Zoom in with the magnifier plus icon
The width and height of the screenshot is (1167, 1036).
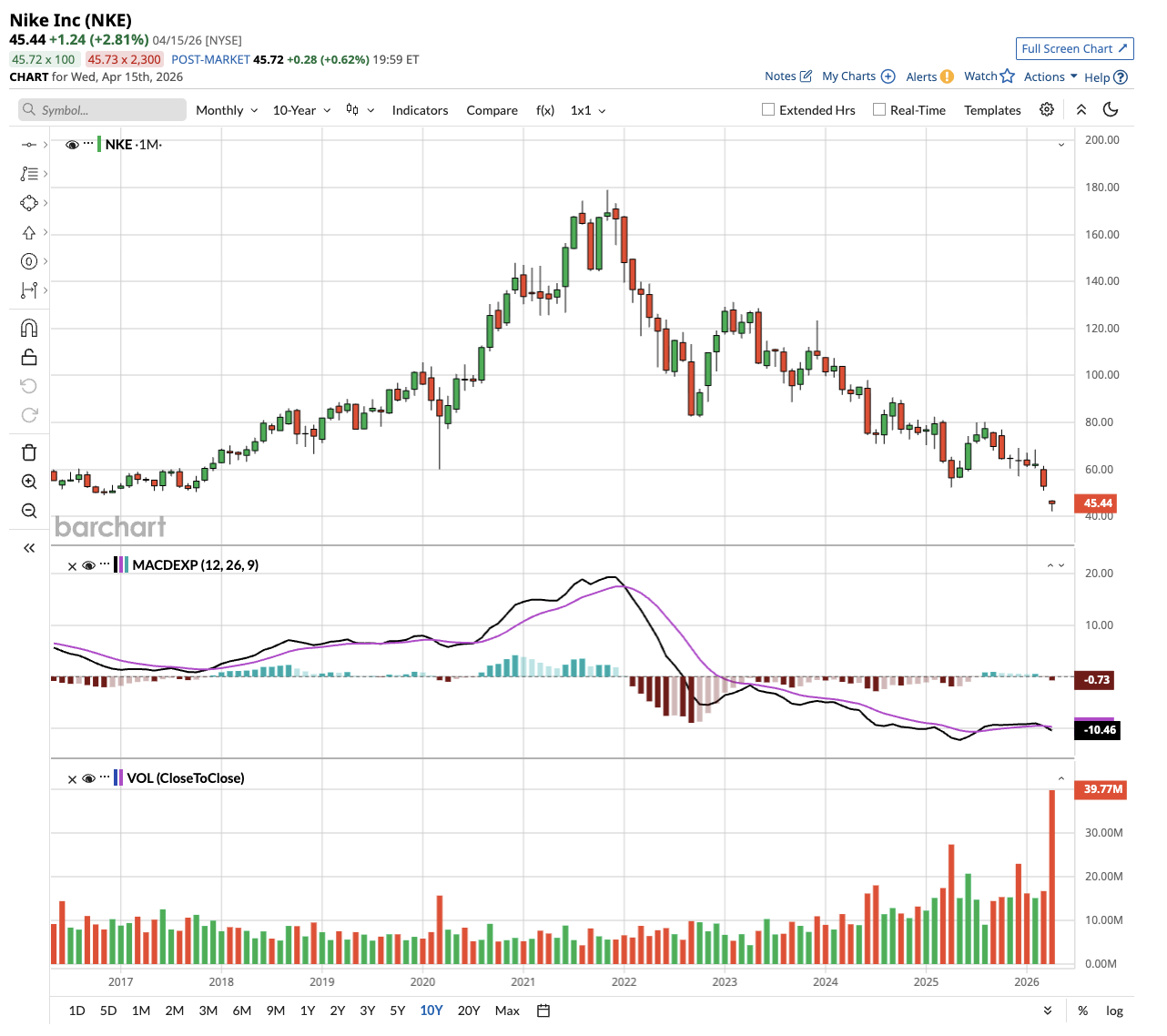29,482
